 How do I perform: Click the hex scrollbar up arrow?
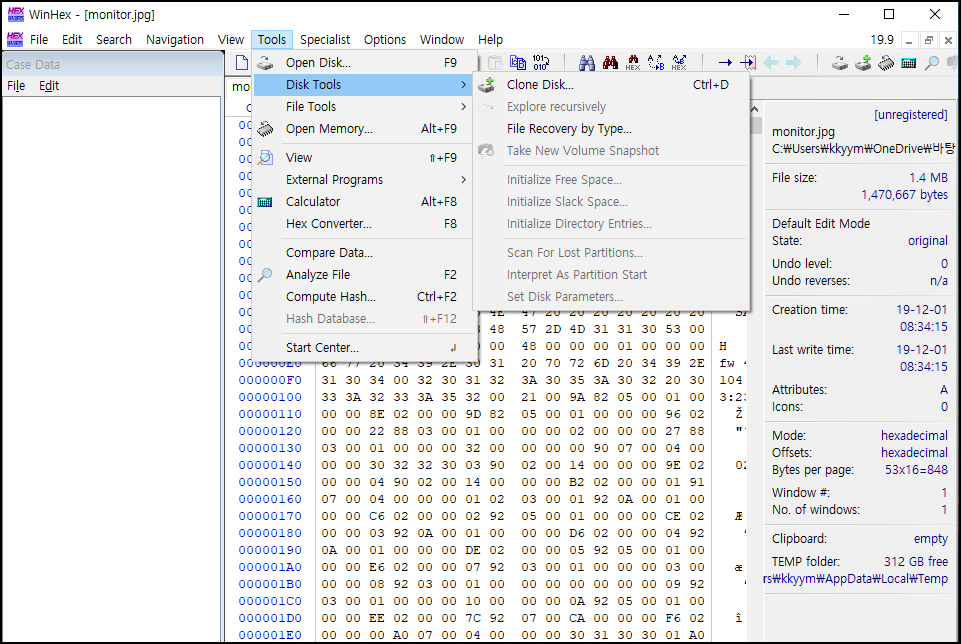tap(755, 109)
